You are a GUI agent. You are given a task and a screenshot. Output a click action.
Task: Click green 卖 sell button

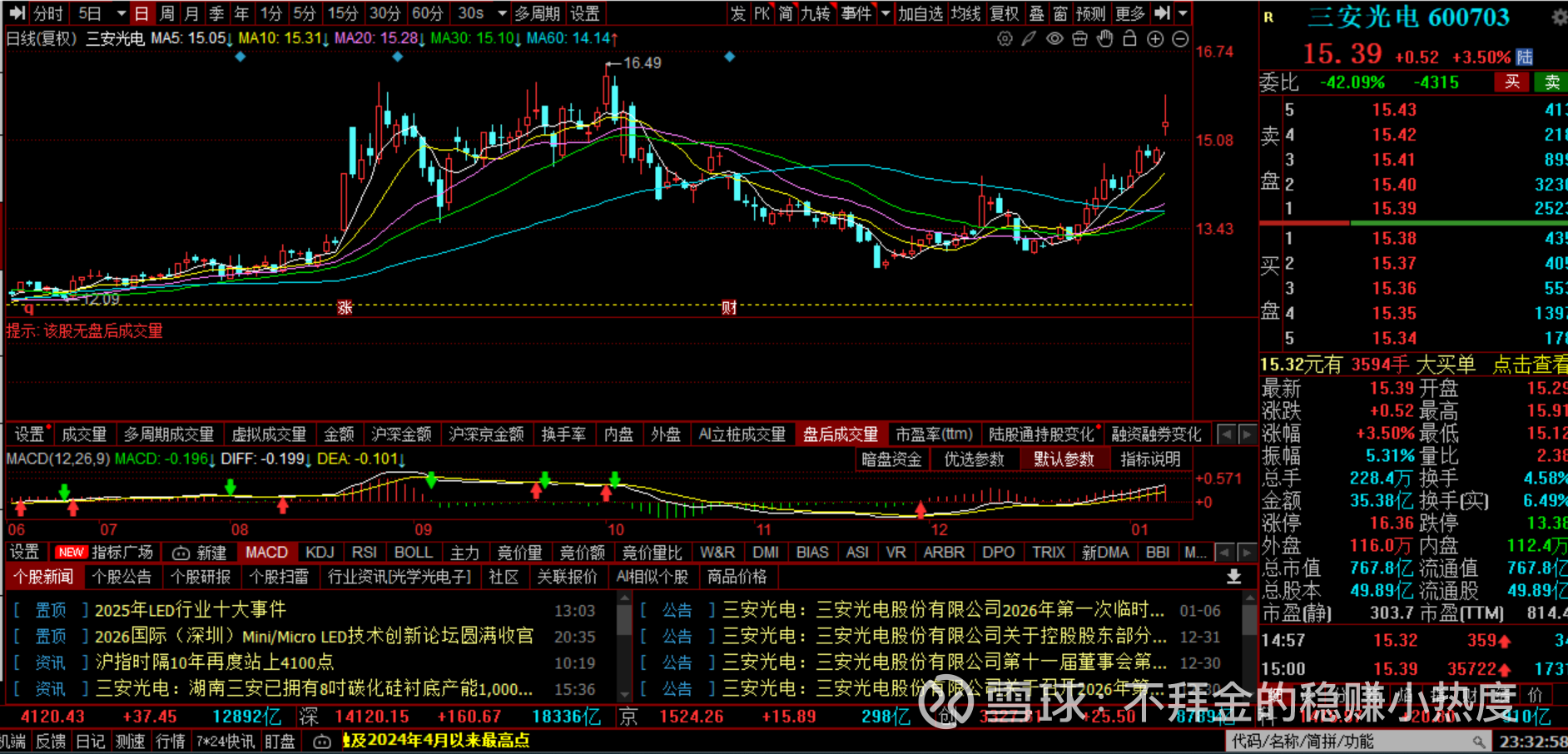1552,82
